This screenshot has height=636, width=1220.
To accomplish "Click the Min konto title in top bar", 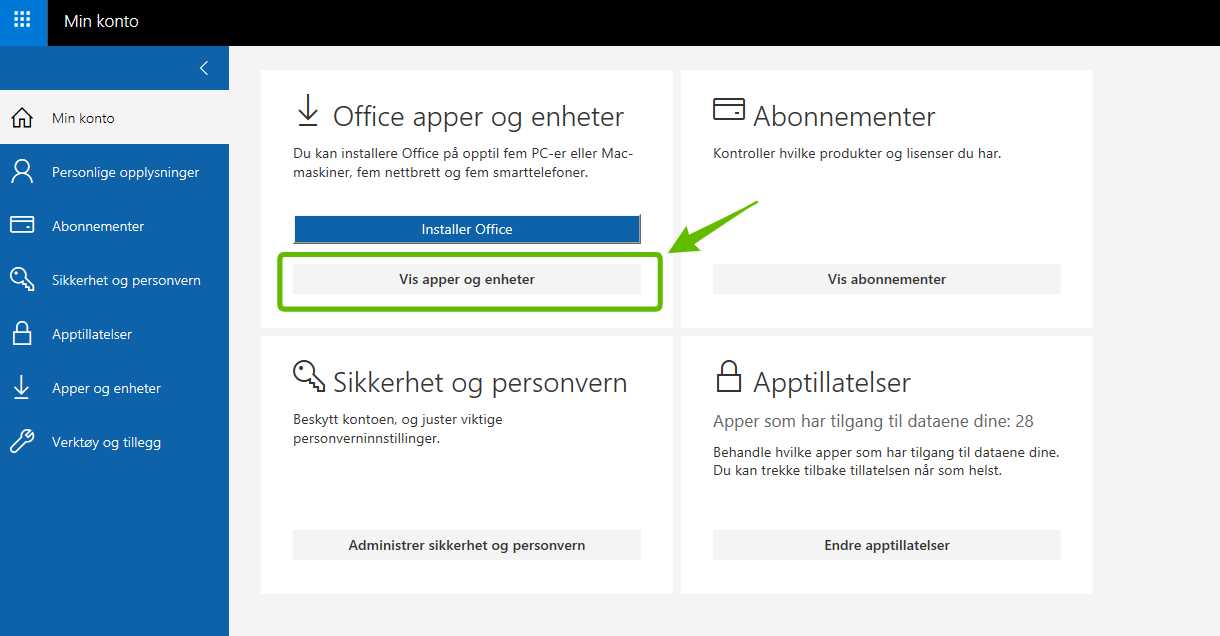I will point(101,21).
